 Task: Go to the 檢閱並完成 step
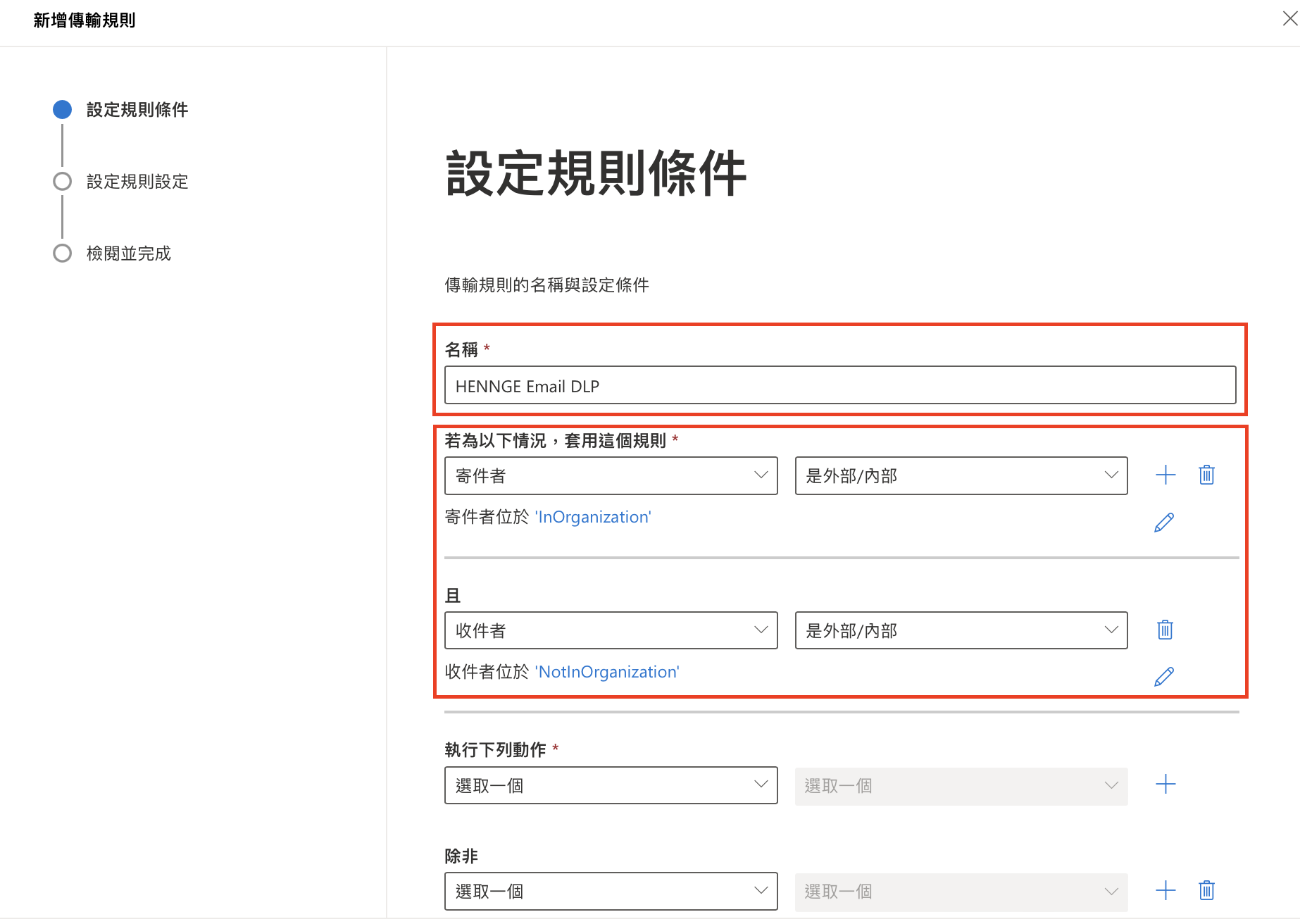pos(129,254)
